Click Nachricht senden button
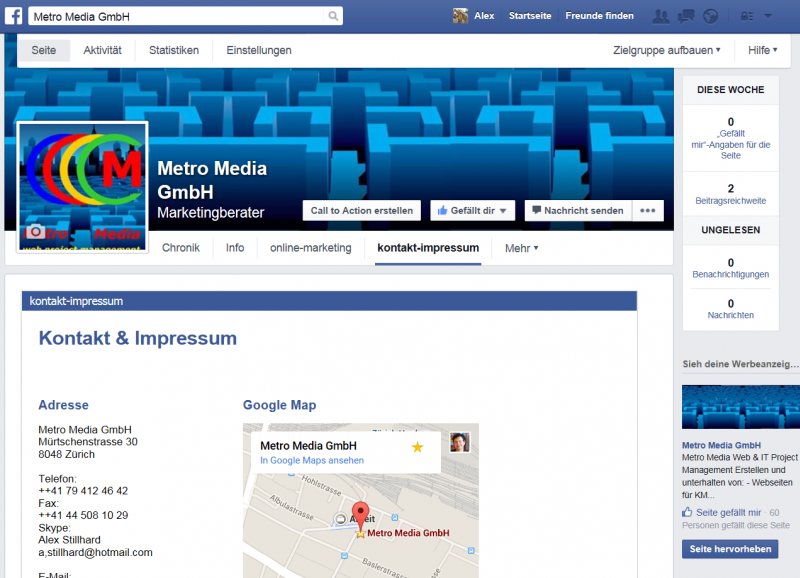Viewport: 800px width, 578px height. [x=579, y=211]
